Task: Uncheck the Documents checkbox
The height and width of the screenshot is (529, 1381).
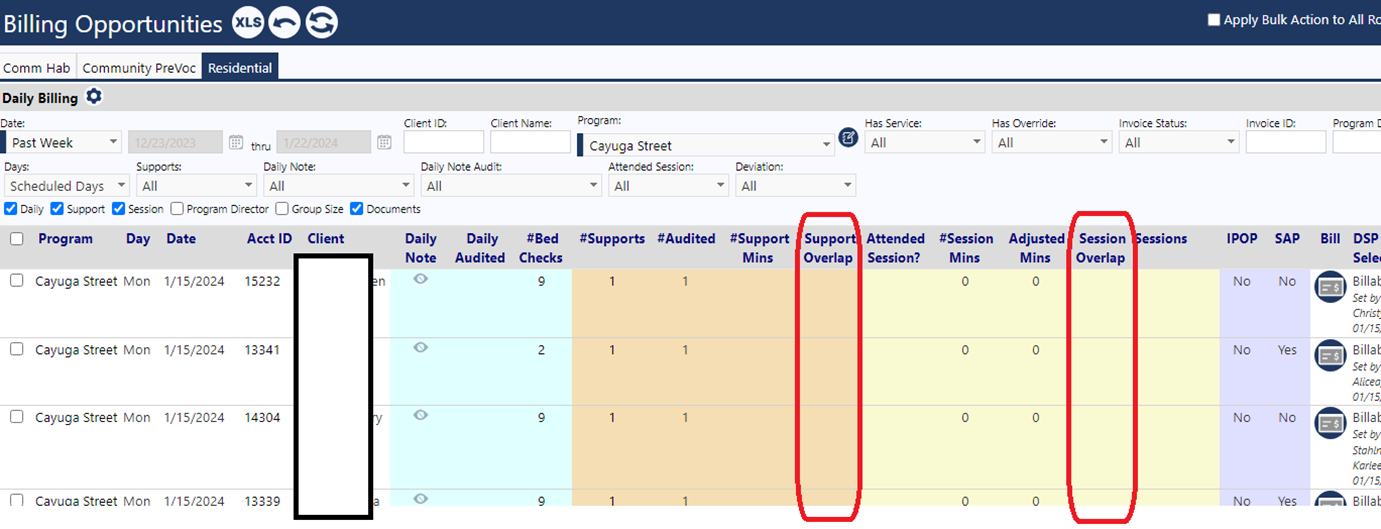Action: pos(356,209)
